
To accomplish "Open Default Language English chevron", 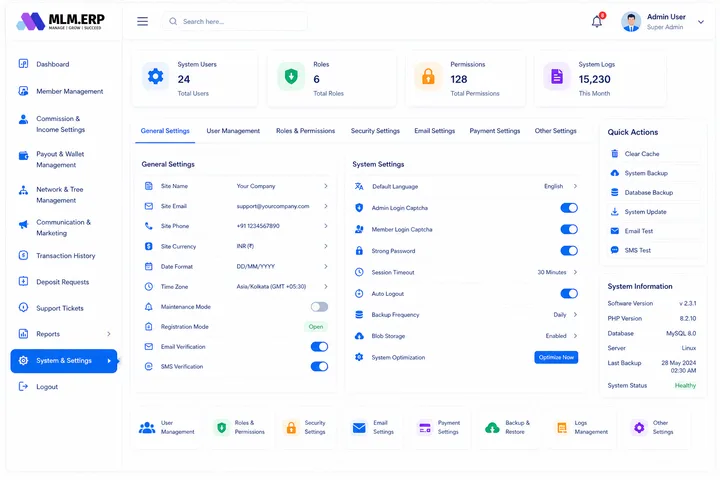I will (575, 186).
